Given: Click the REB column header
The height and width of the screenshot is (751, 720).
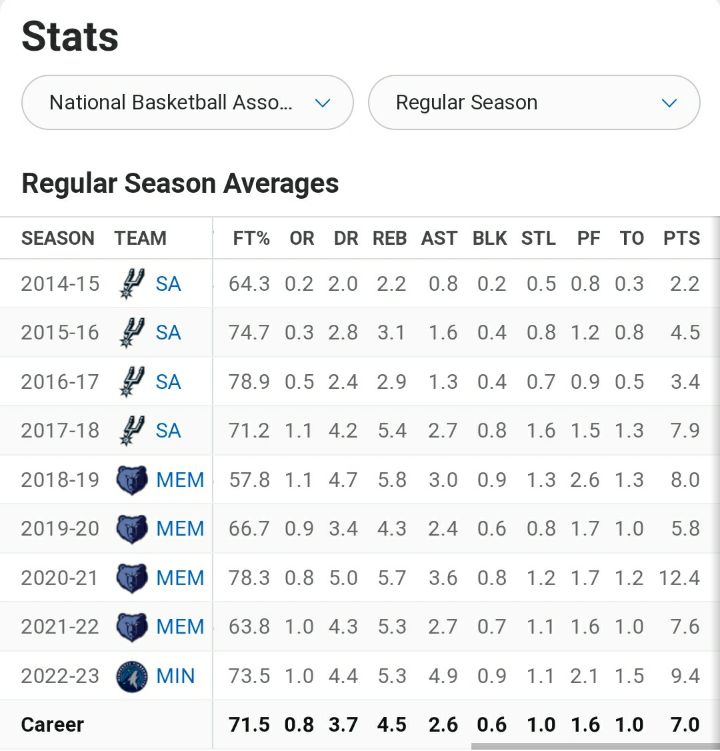Looking at the screenshot, I should (389, 239).
